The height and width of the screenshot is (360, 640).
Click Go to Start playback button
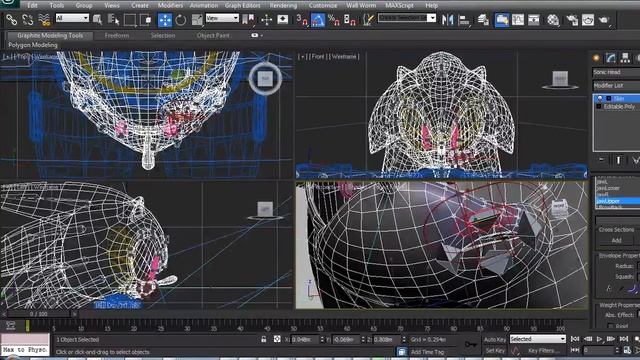[575, 339]
